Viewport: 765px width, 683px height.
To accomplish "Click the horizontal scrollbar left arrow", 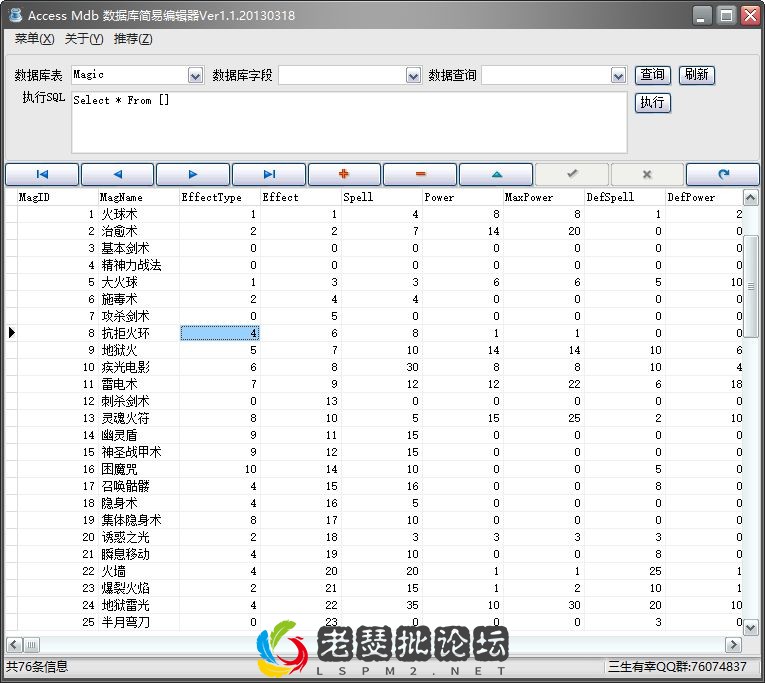I will tap(14, 645).
